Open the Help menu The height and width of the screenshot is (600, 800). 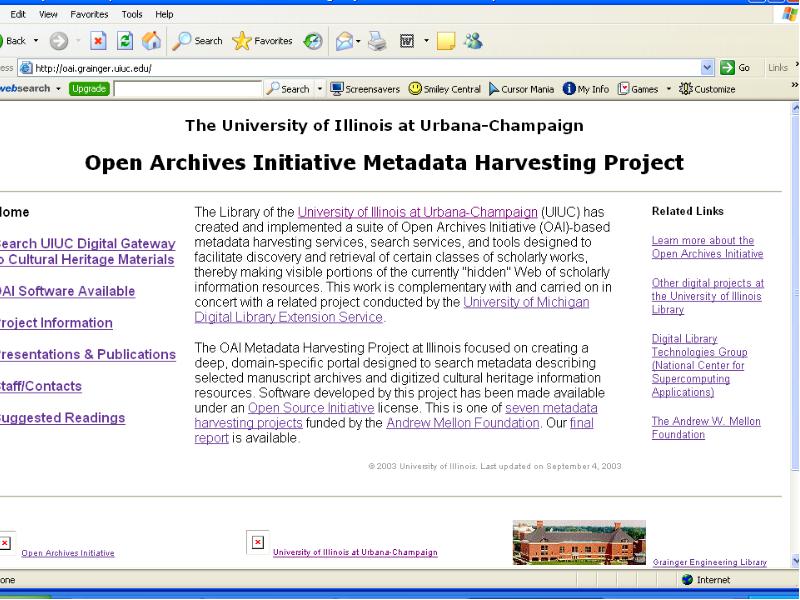coord(164,14)
